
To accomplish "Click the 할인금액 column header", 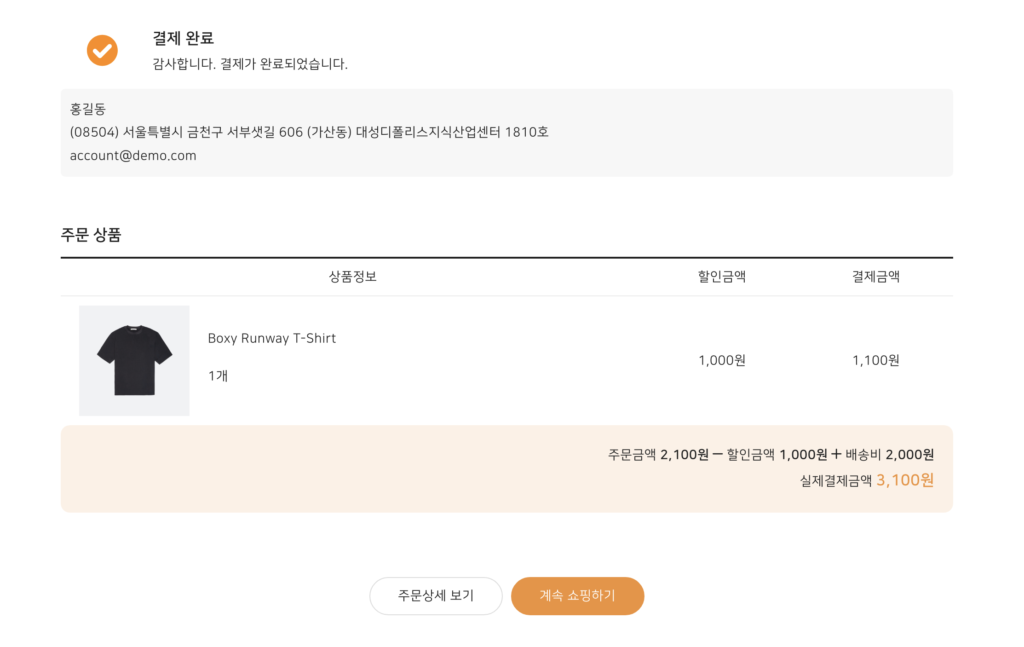I will click(722, 277).
